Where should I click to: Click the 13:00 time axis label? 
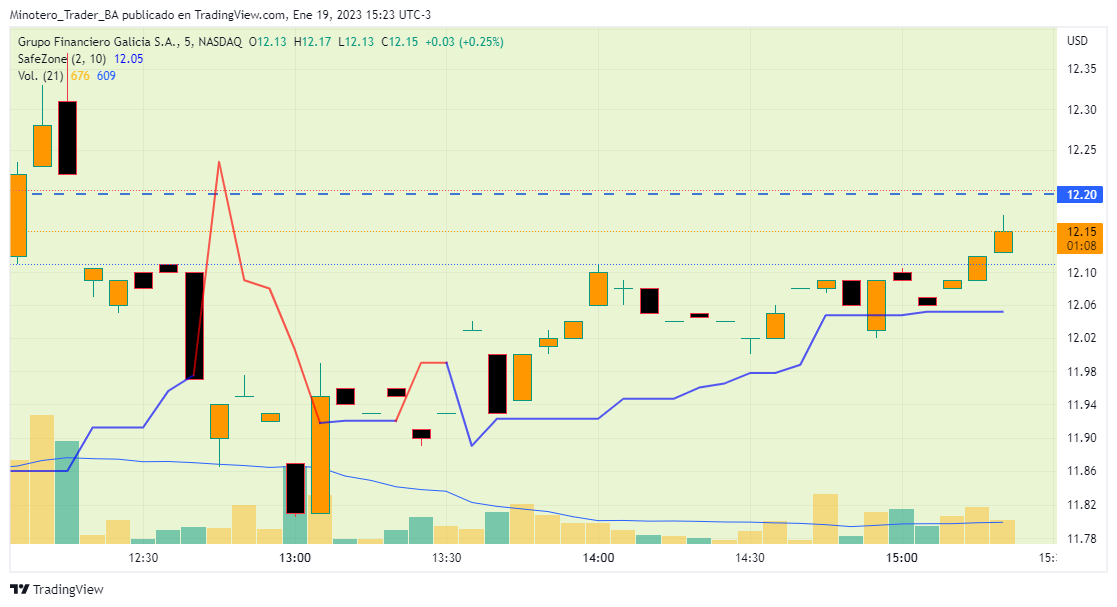[x=295, y=557]
